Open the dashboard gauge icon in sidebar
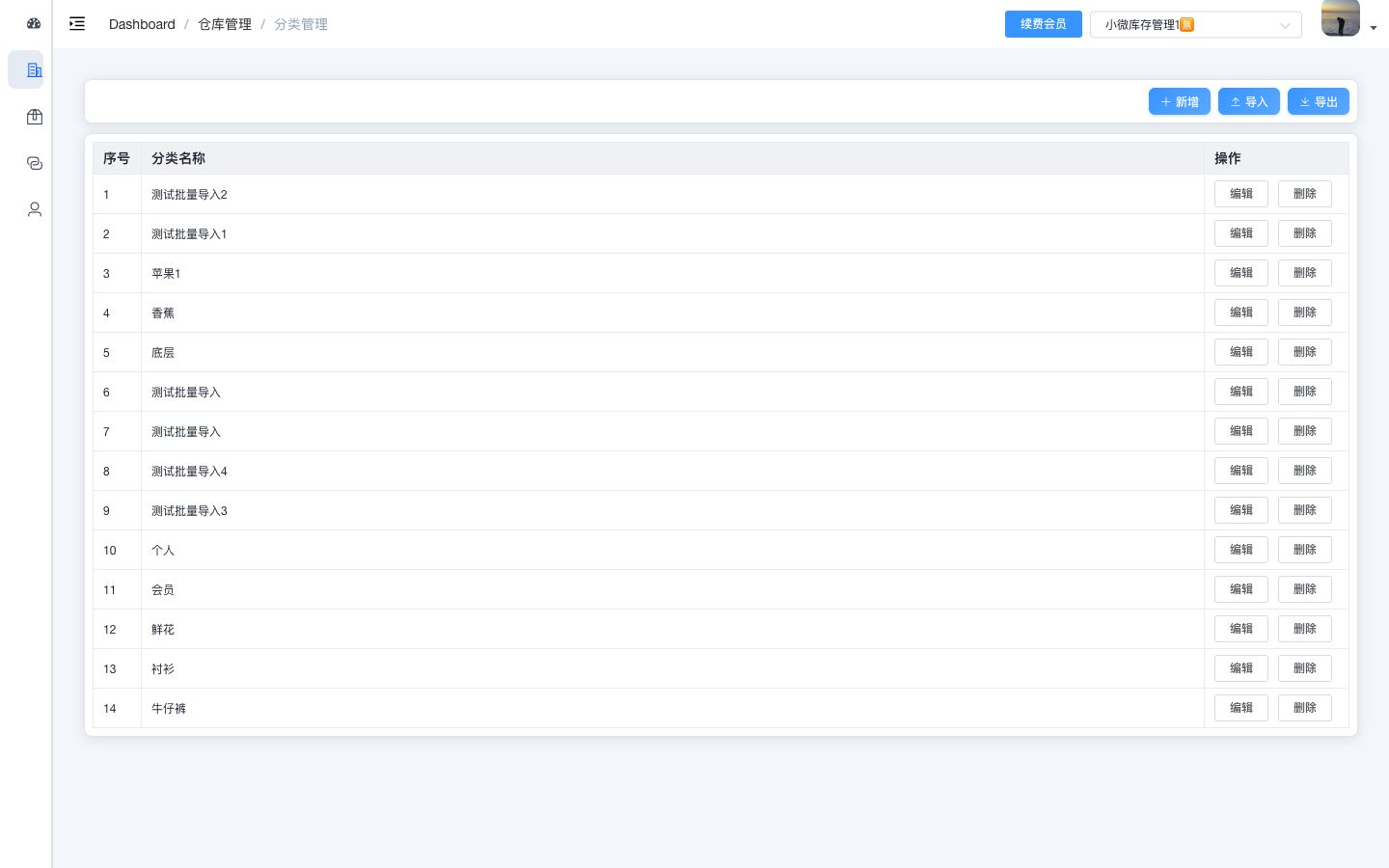This screenshot has height=868, width=1389. click(x=34, y=23)
